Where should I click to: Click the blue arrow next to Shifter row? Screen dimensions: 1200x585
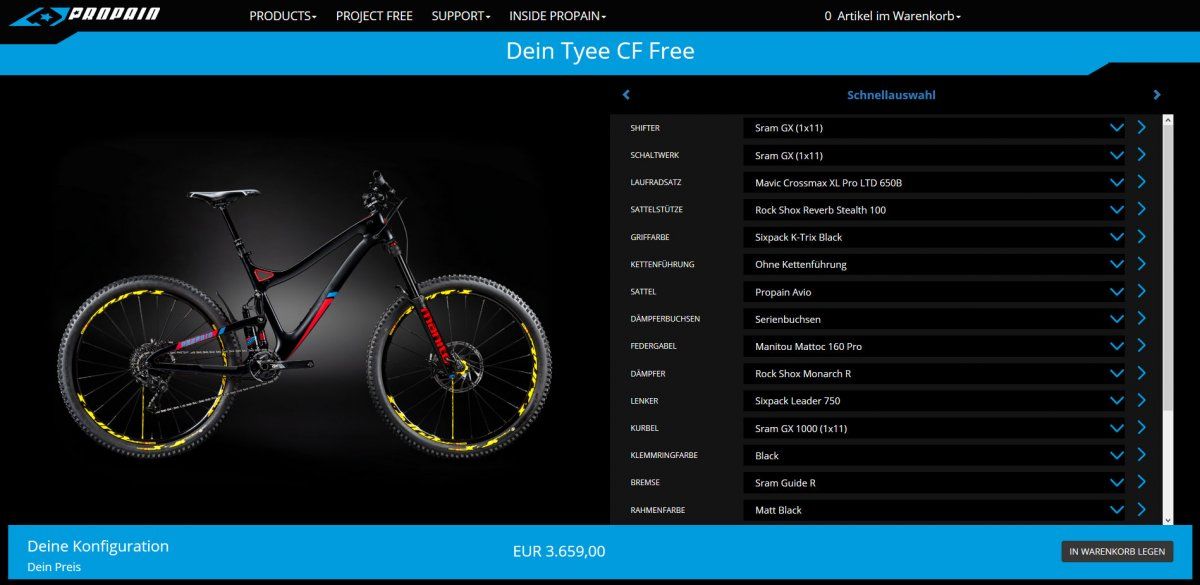[x=1142, y=128]
